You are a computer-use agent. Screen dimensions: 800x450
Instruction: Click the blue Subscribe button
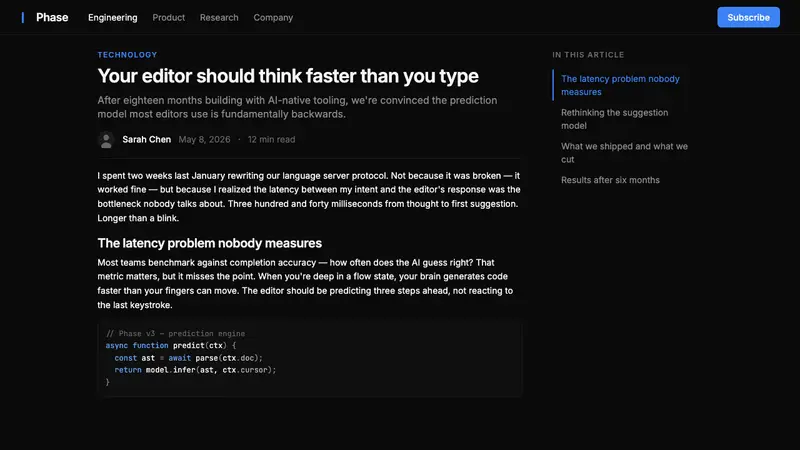748,17
